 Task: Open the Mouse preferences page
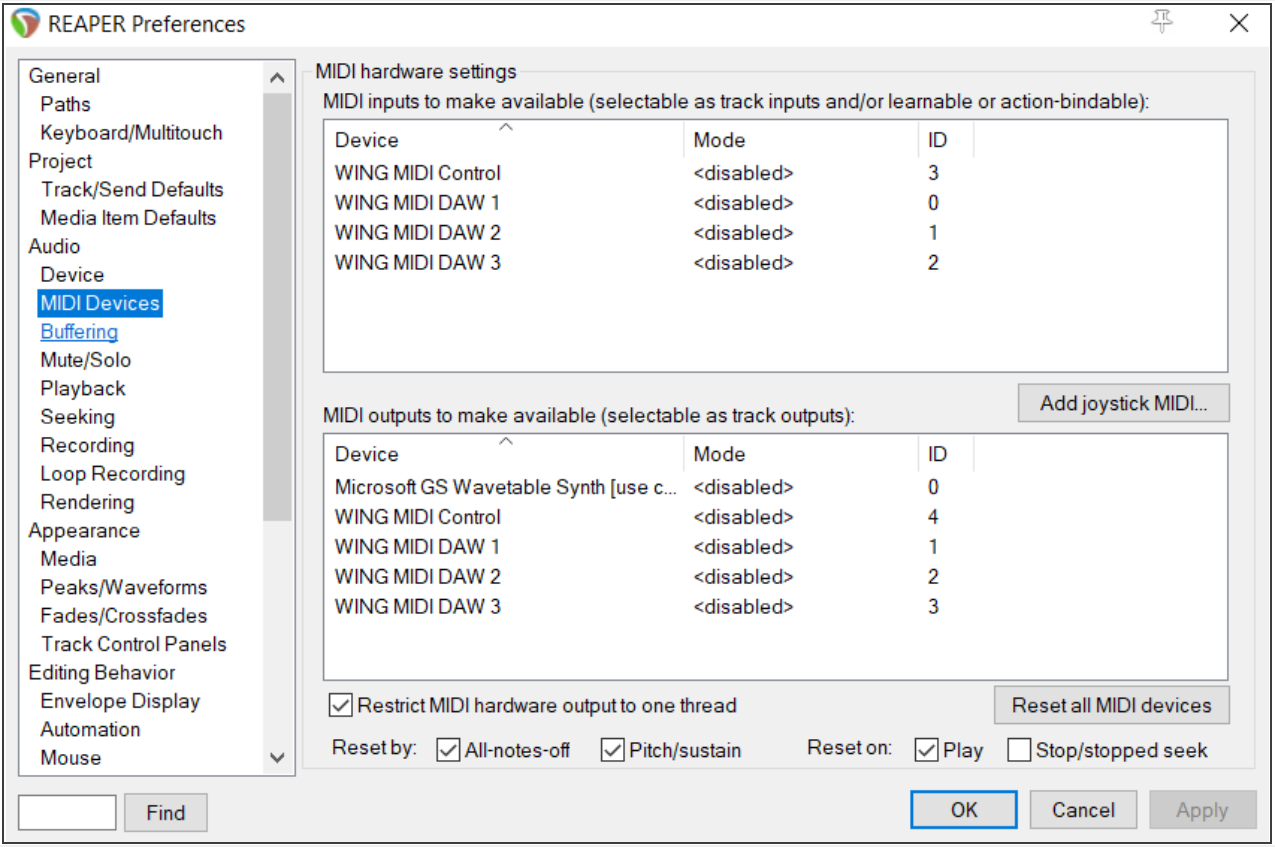point(70,758)
